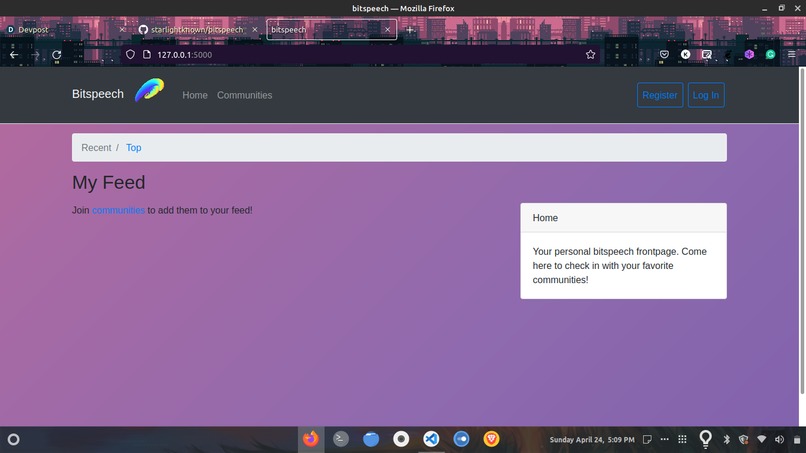Open the screenshot edit extension
Screen dimensions: 806x453
pos(707,54)
